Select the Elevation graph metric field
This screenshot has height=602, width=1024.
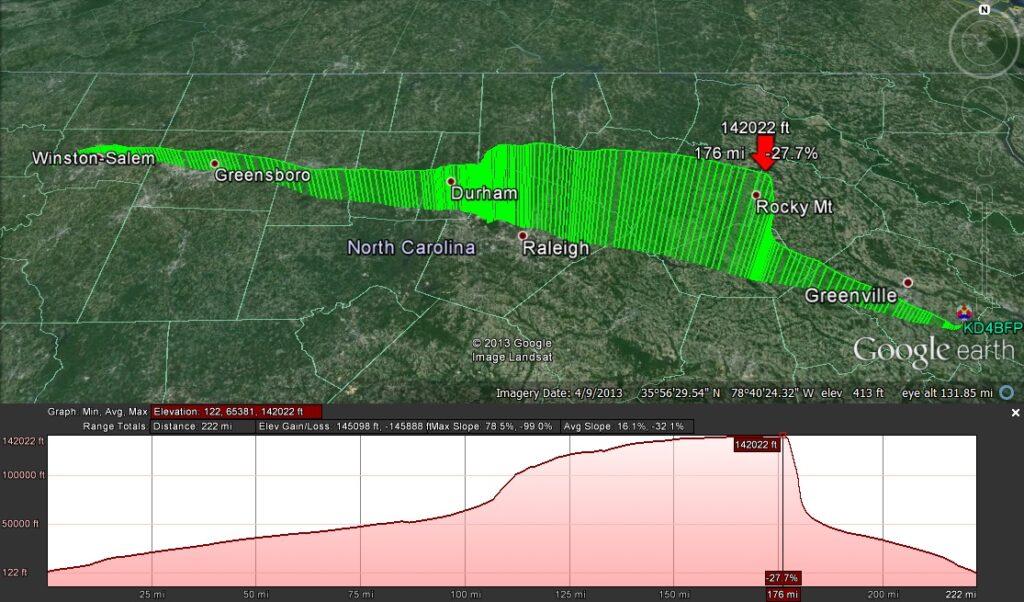[x=236, y=411]
